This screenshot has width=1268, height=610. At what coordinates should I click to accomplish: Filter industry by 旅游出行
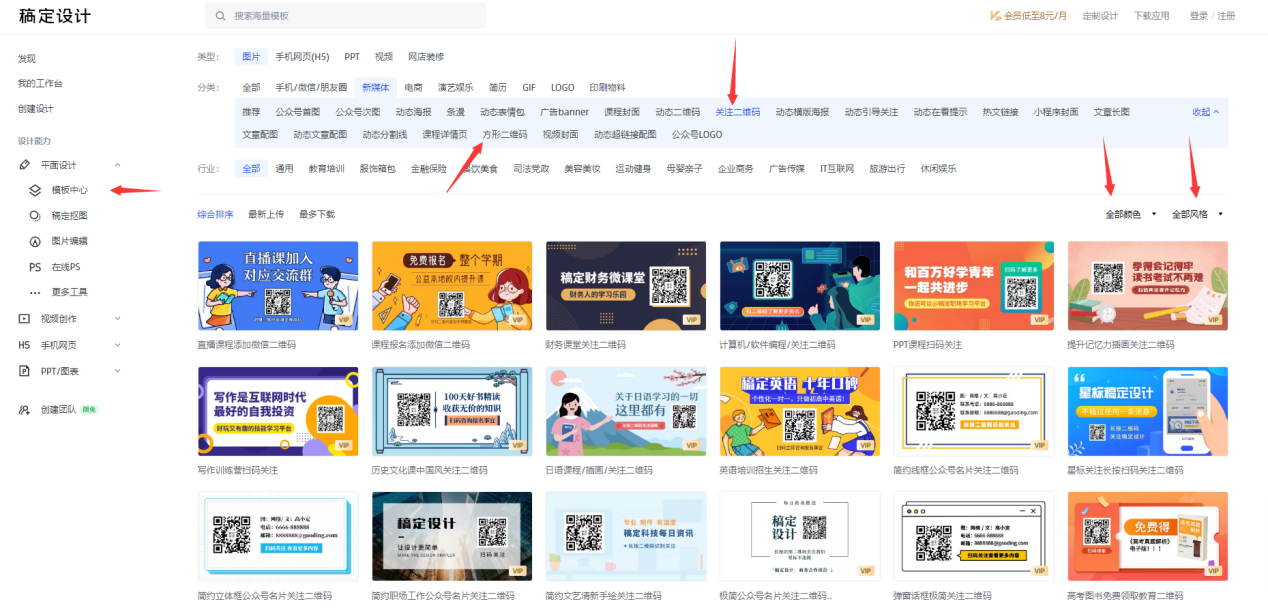point(888,169)
